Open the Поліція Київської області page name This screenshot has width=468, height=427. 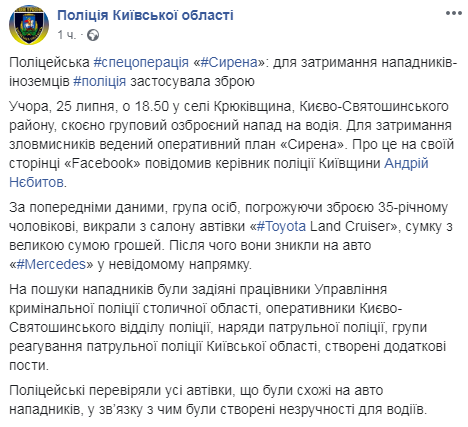tap(145, 15)
